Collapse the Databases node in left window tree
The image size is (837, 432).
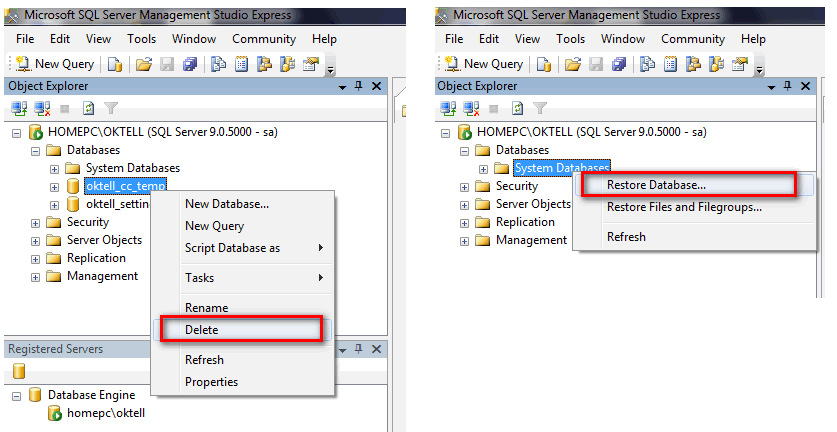click(x=36, y=150)
